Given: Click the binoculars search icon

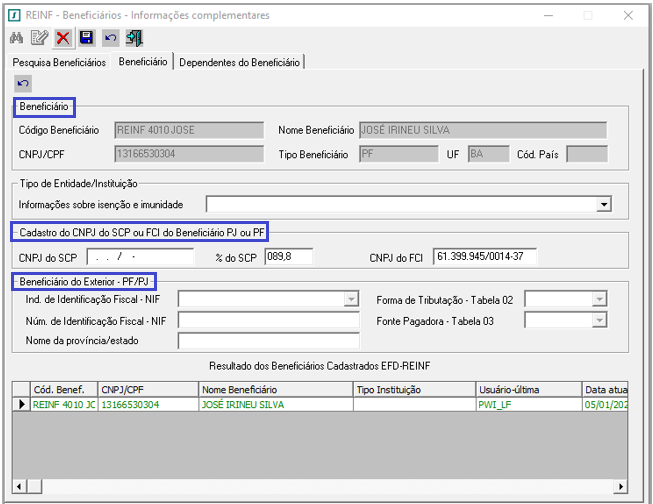Looking at the screenshot, I should click(16, 38).
